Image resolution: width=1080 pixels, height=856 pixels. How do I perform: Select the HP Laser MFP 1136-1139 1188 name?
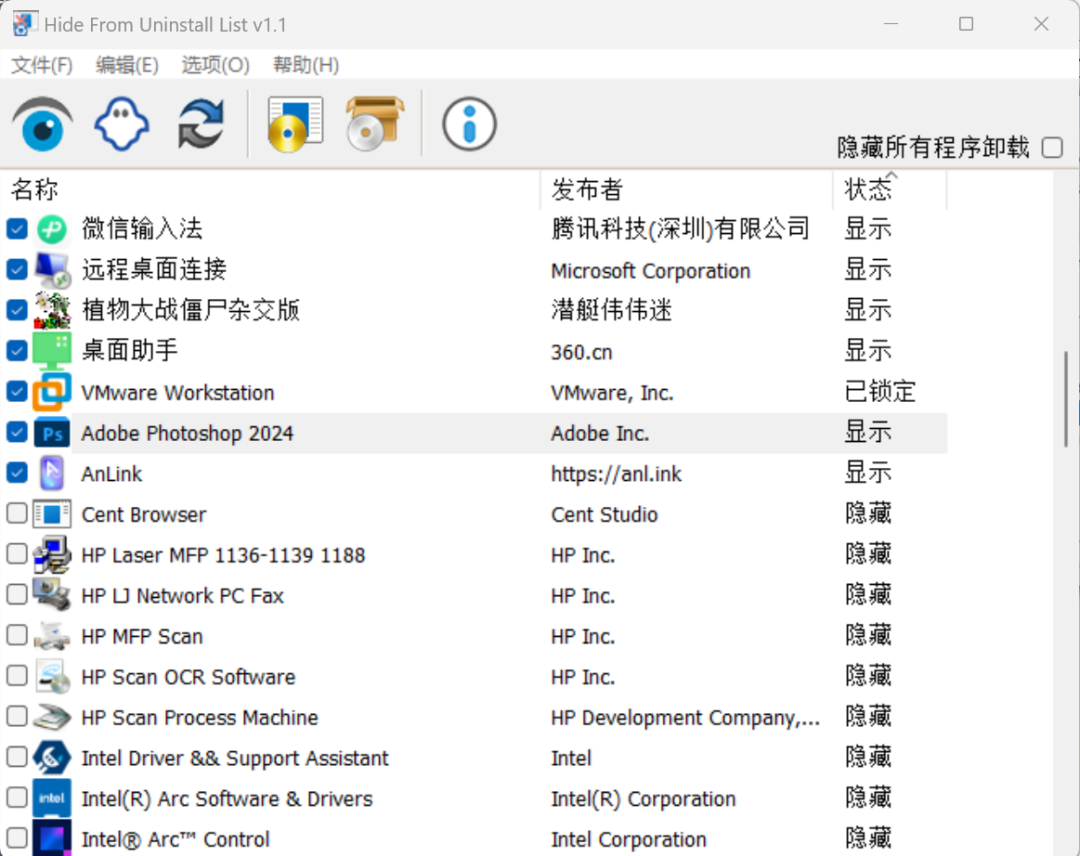coord(223,555)
